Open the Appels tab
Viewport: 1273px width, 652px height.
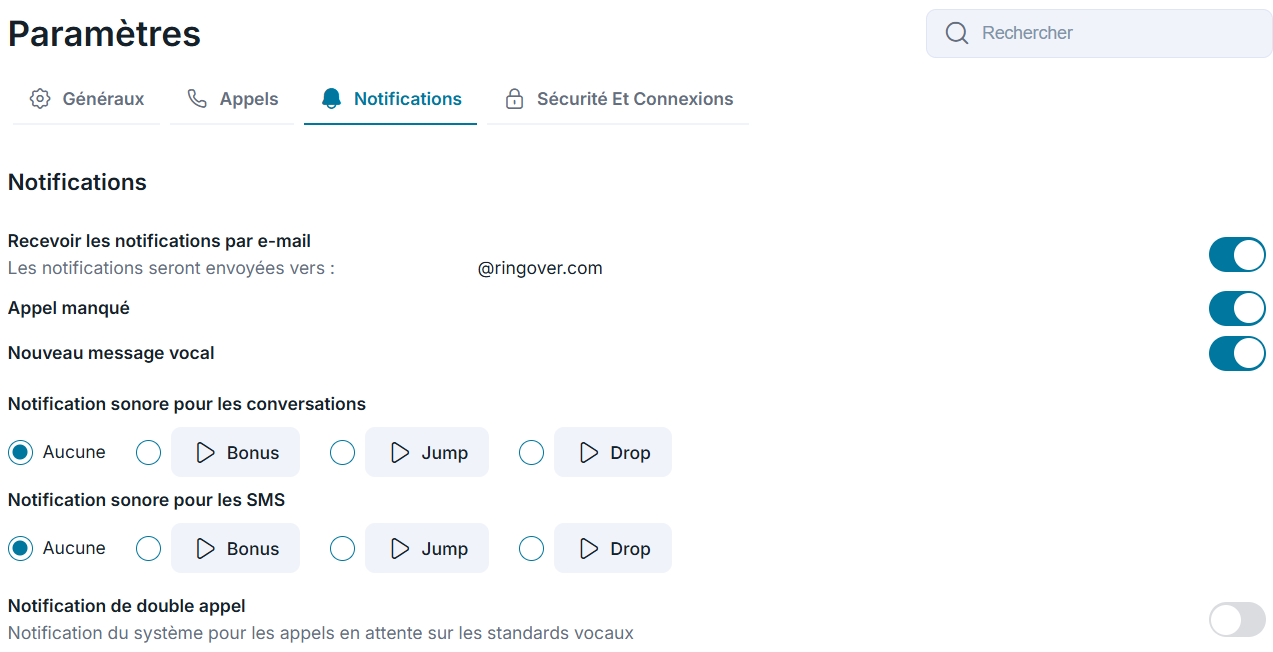(232, 99)
